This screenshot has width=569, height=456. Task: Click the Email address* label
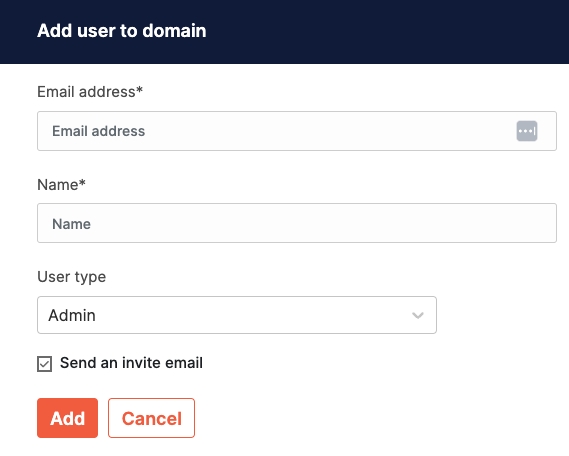click(90, 92)
